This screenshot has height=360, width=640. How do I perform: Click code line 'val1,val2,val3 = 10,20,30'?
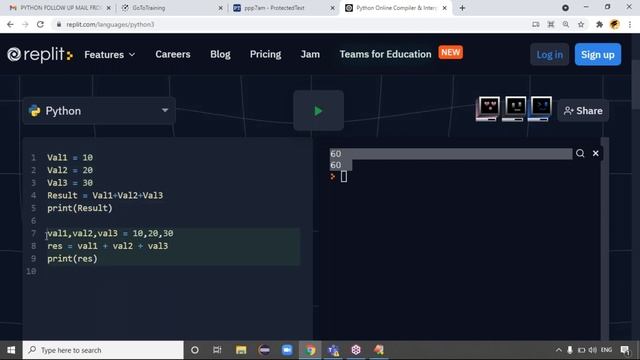tap(110, 233)
